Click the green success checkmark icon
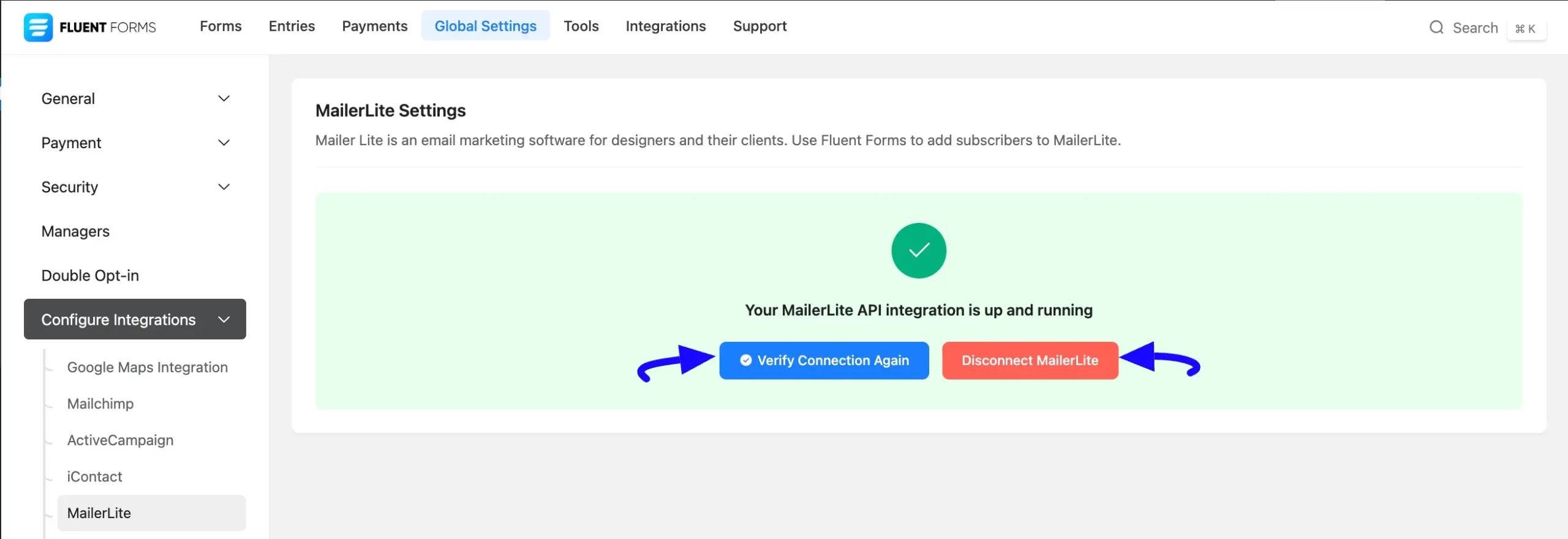The image size is (1568, 539). click(x=918, y=251)
